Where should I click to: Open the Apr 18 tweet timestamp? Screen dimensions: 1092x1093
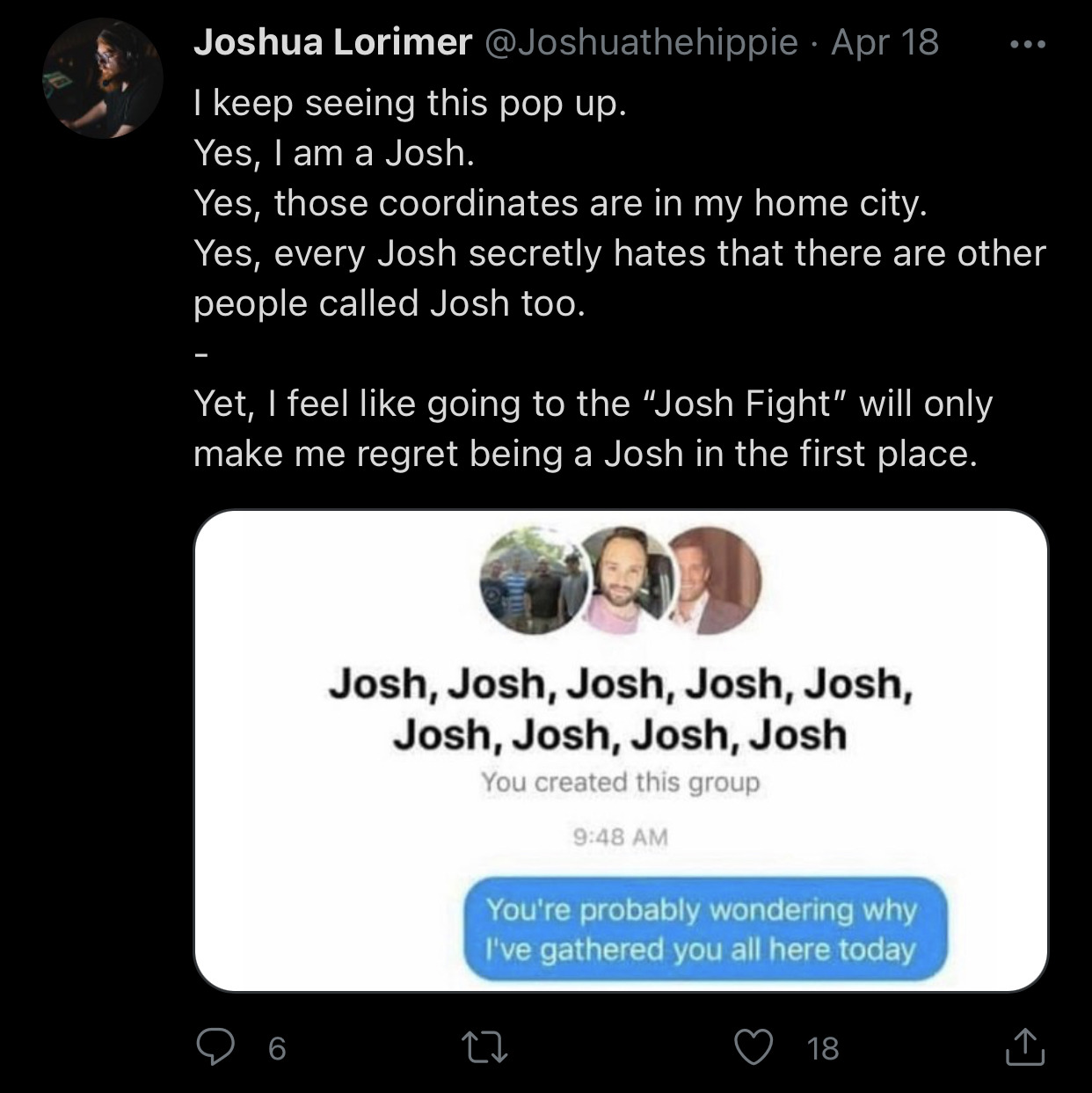(x=885, y=42)
